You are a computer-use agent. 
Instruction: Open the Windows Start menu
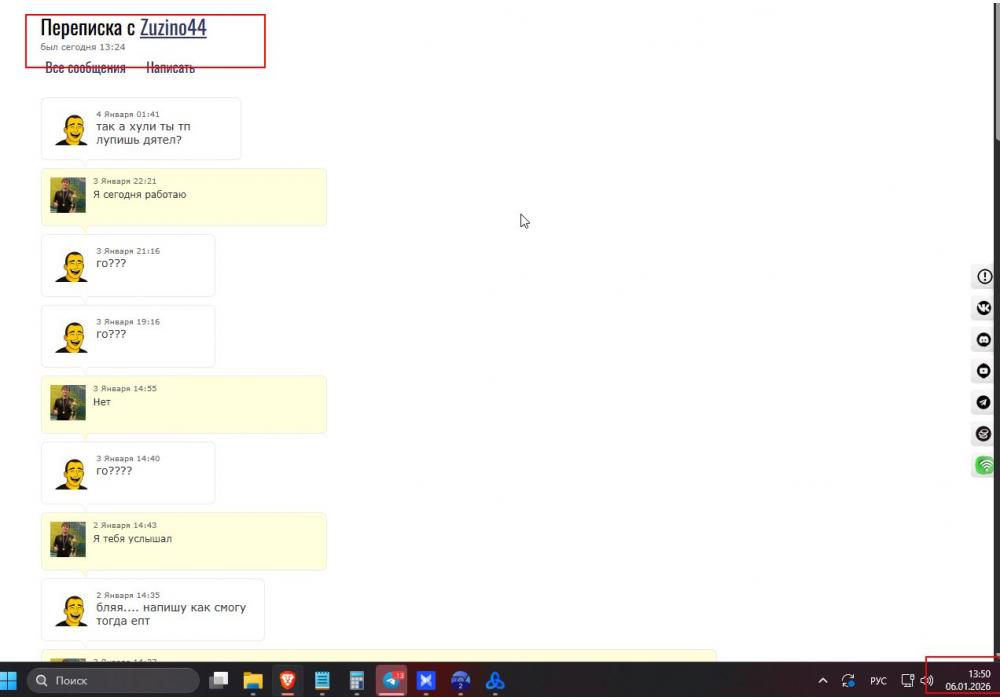tap(8, 680)
